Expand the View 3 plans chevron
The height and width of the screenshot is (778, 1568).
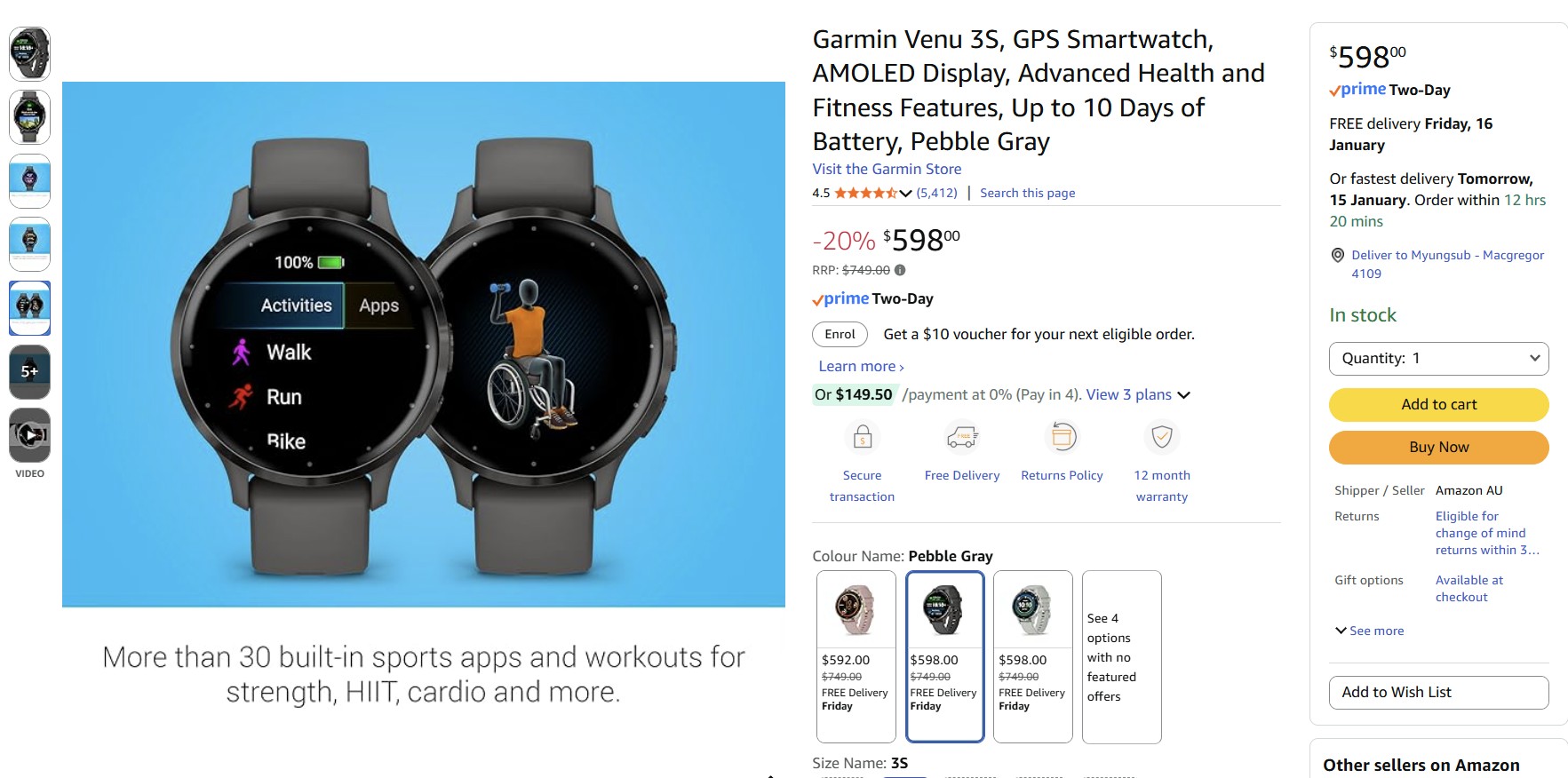[1183, 395]
